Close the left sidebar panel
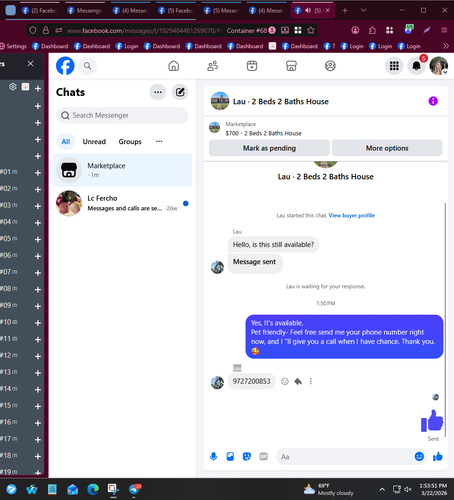 point(30,63)
